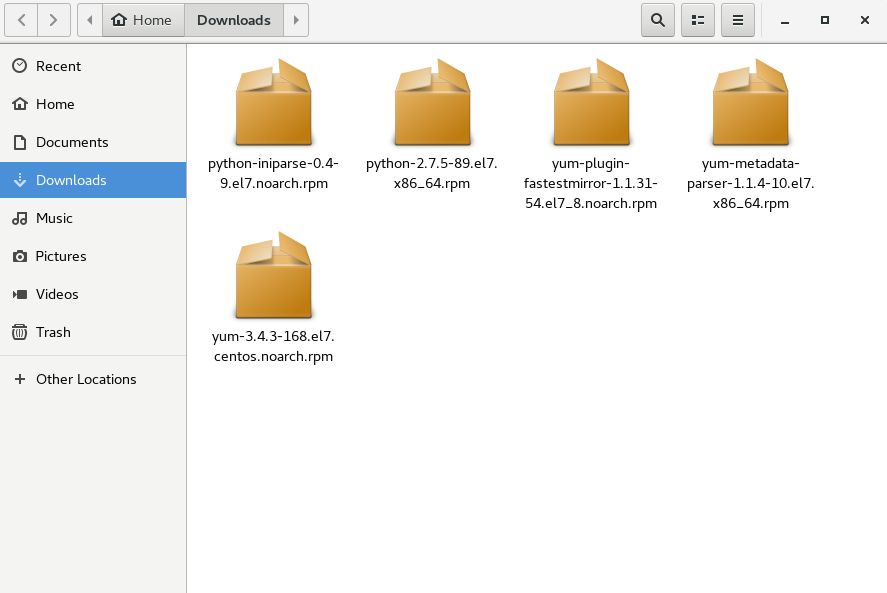Open Other Locations via sidebar label

click(86, 379)
